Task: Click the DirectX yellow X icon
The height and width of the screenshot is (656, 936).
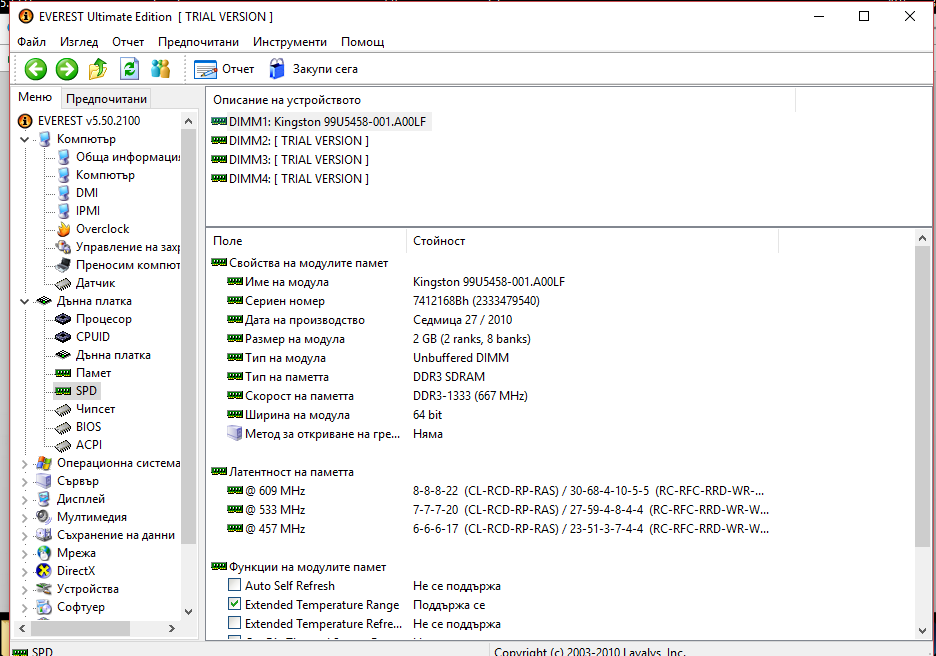Action: coord(44,571)
